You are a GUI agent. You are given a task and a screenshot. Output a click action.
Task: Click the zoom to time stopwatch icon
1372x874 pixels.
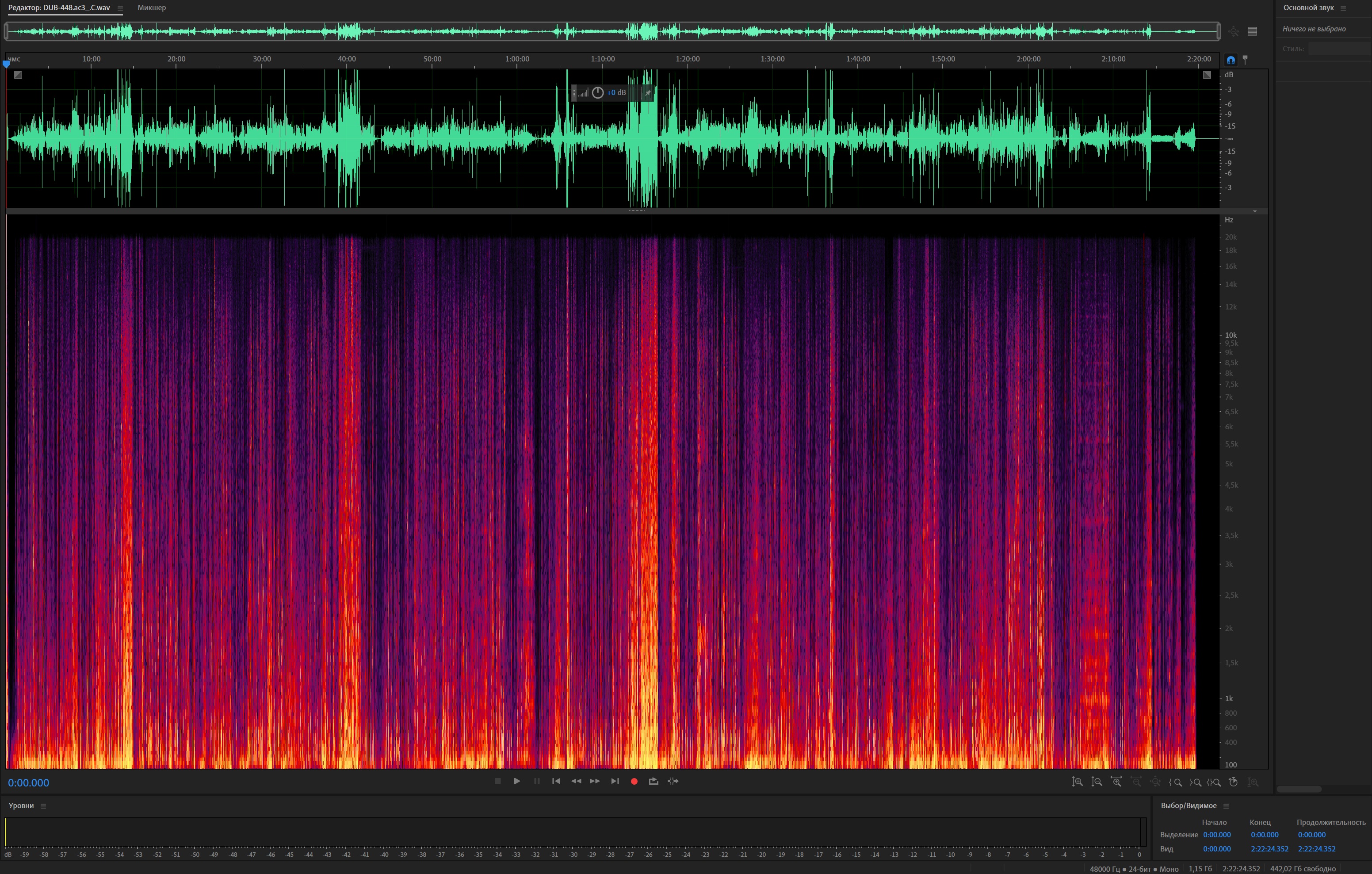(1233, 782)
